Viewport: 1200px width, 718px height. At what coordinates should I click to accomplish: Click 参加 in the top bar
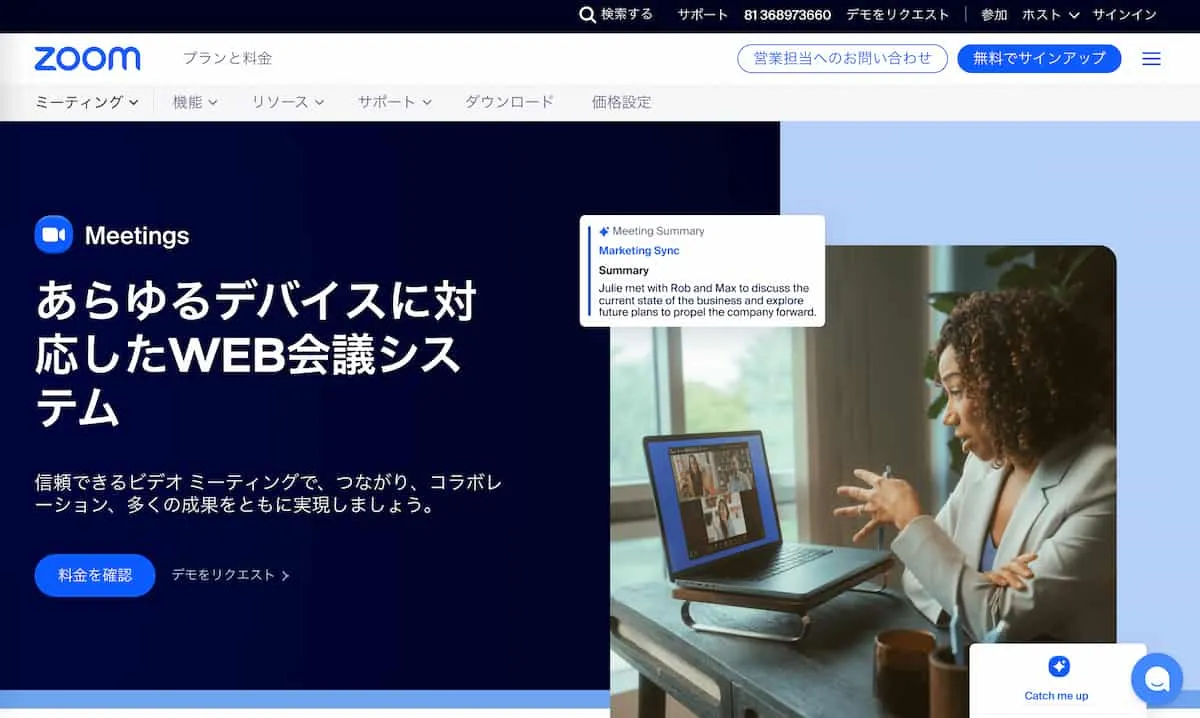point(994,15)
